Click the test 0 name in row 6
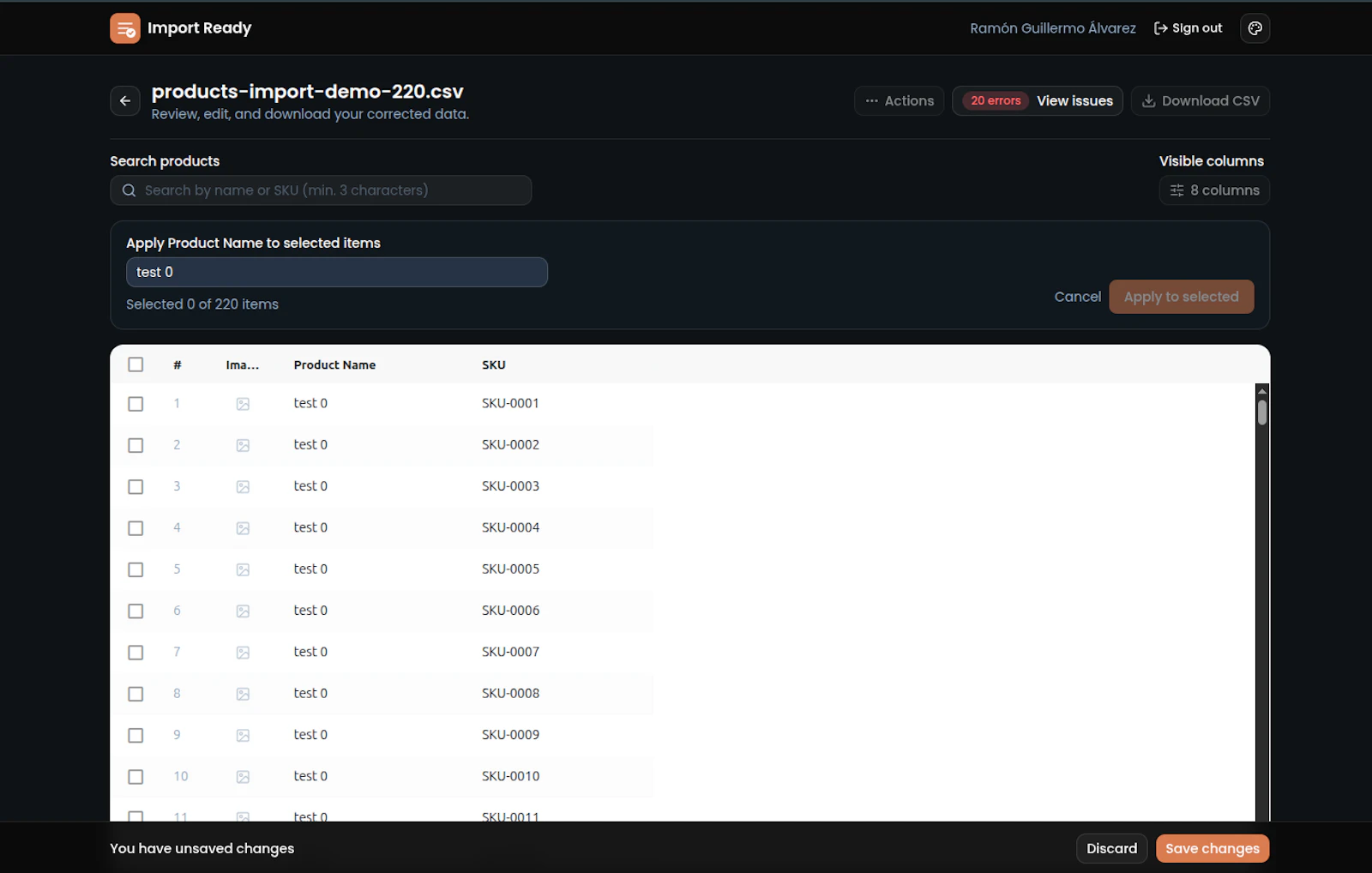Viewport: 1372px width, 873px height. click(x=310, y=611)
